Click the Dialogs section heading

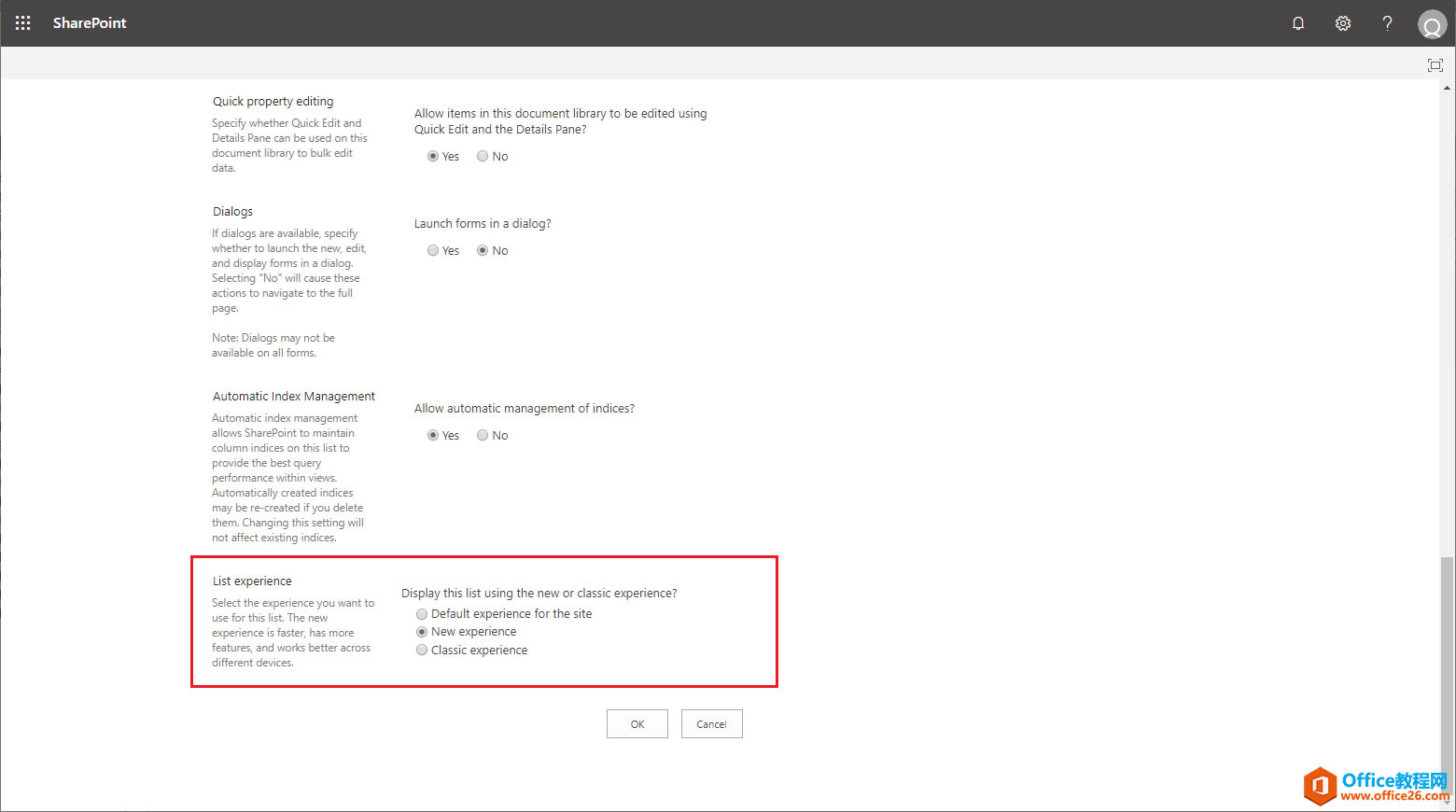pyautogui.click(x=232, y=211)
